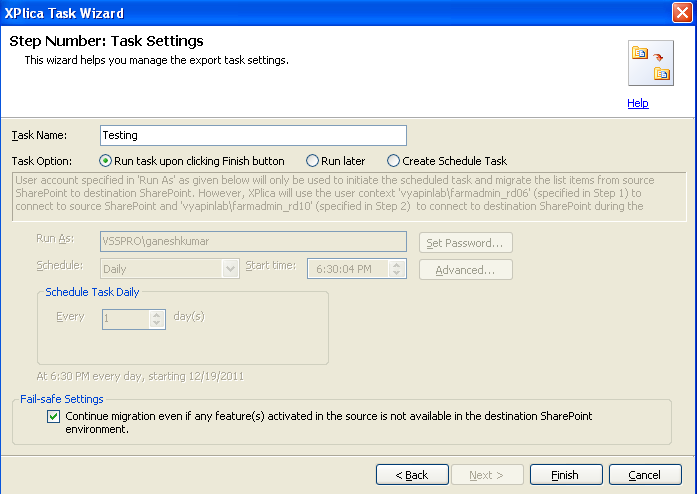The image size is (697, 494).
Task: Increase Every day(s) value with up arrow
Action: [156, 315]
